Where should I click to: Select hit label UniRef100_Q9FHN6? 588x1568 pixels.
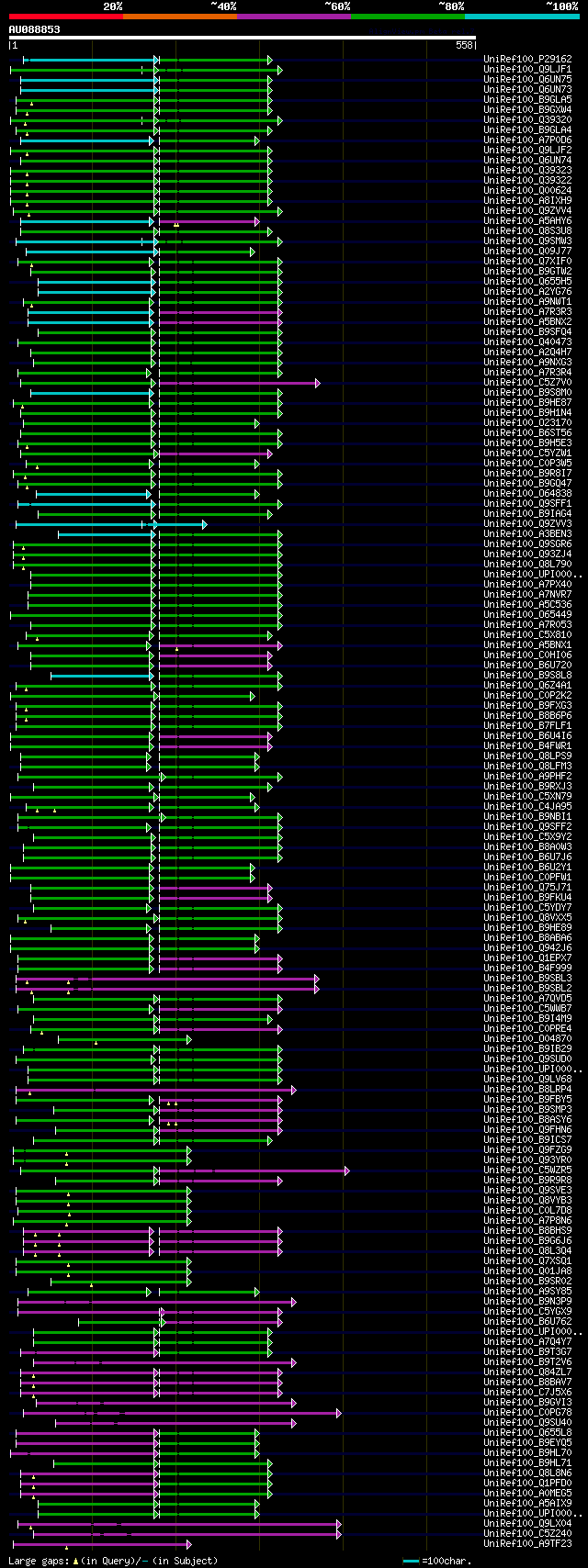tap(527, 1130)
